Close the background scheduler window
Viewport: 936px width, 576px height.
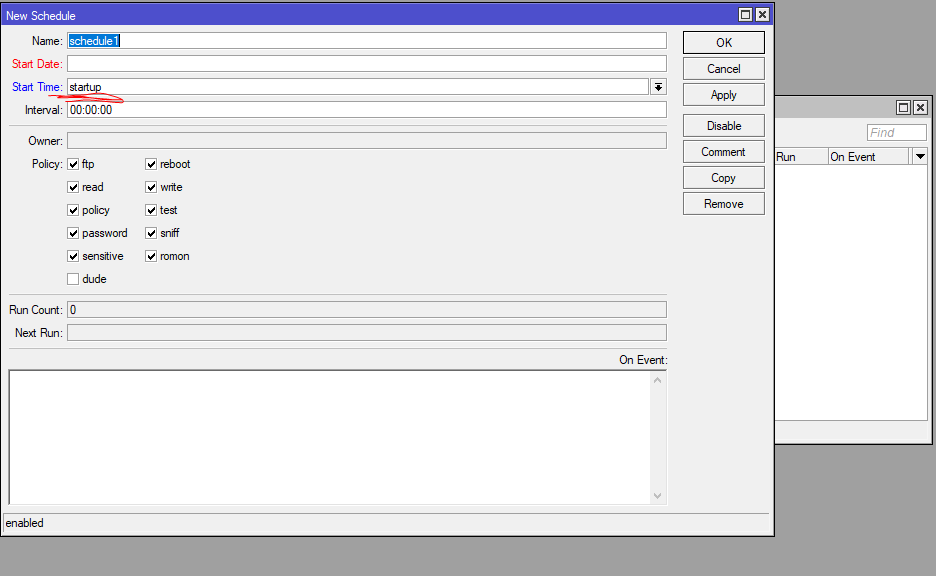pos(920,107)
